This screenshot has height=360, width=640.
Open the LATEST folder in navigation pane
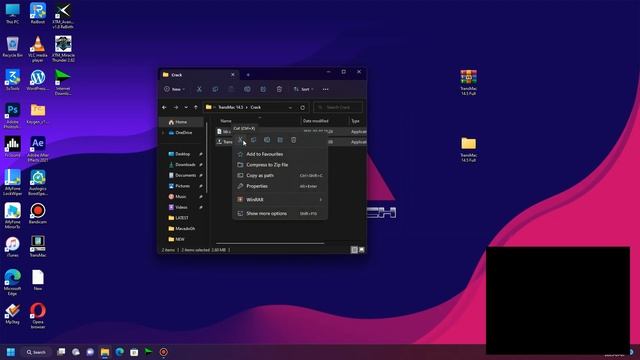[x=182, y=218]
